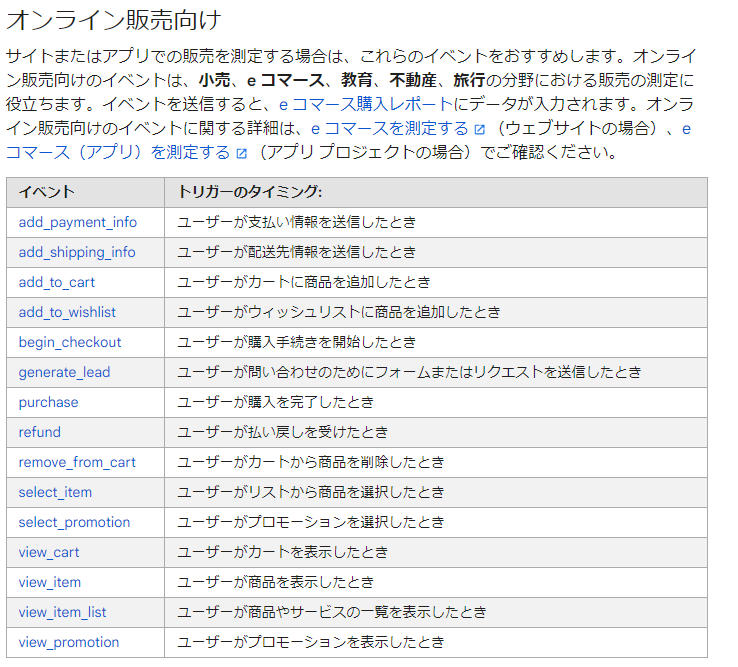The image size is (738, 667).
Task: Click external-link icon after e コマースを測定する
Action: (x=480, y=129)
